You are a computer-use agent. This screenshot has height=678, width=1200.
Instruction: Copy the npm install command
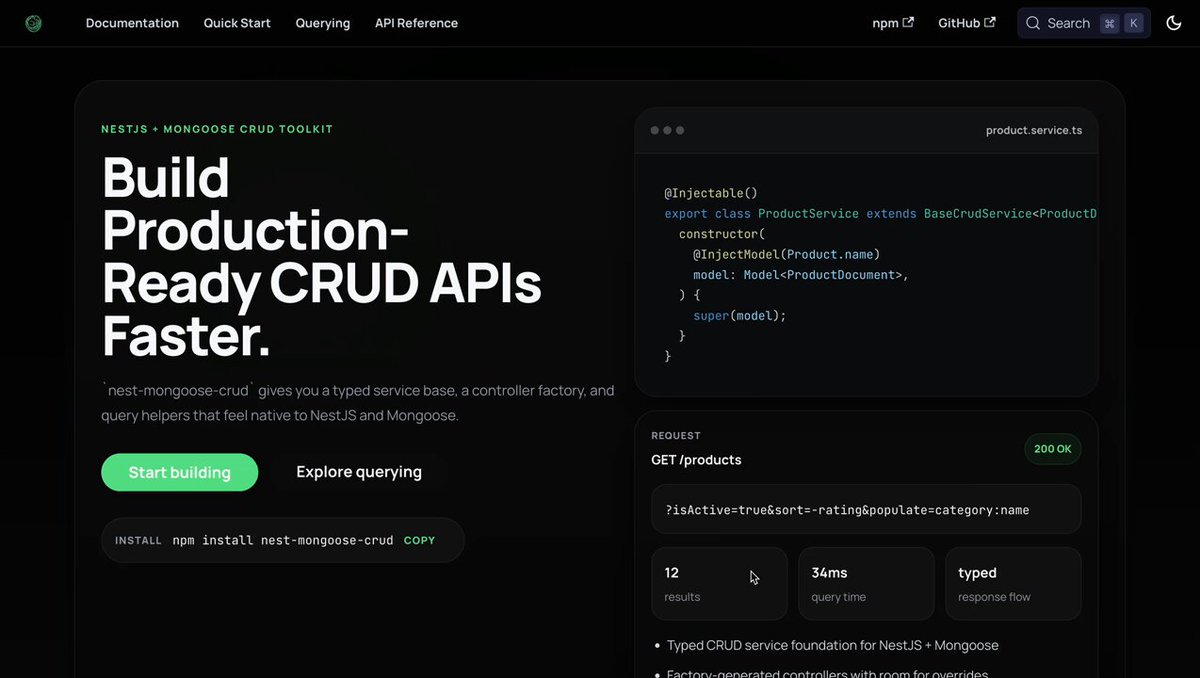[420, 540]
